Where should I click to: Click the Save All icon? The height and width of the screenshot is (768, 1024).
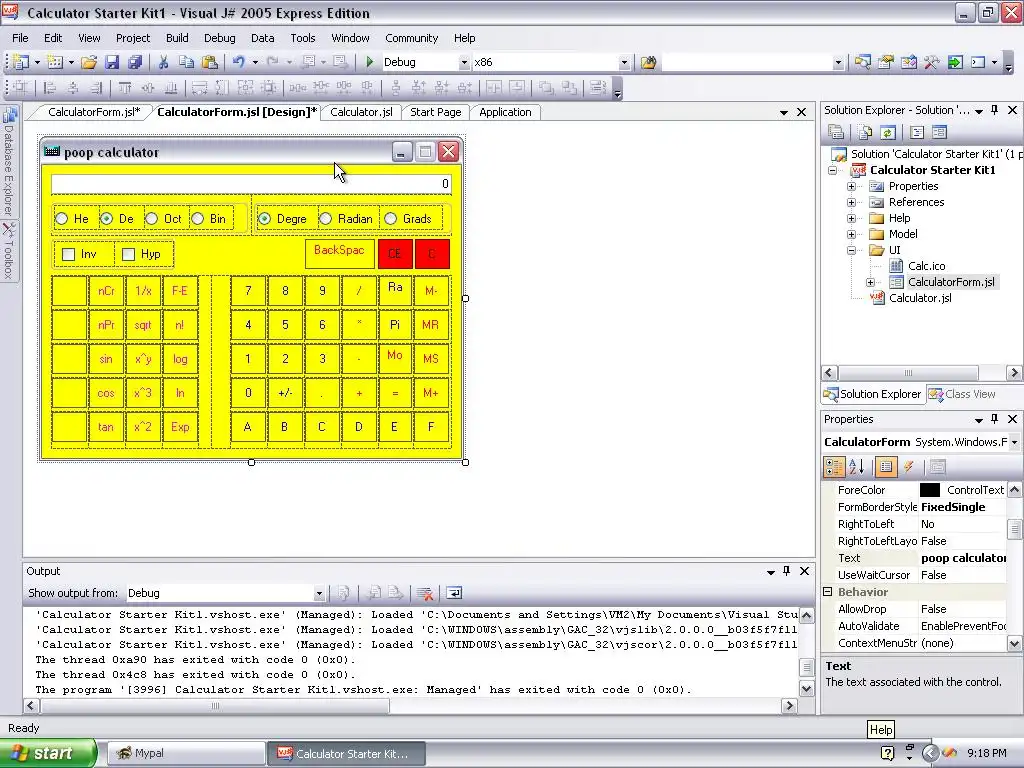pyautogui.click(x=135, y=62)
